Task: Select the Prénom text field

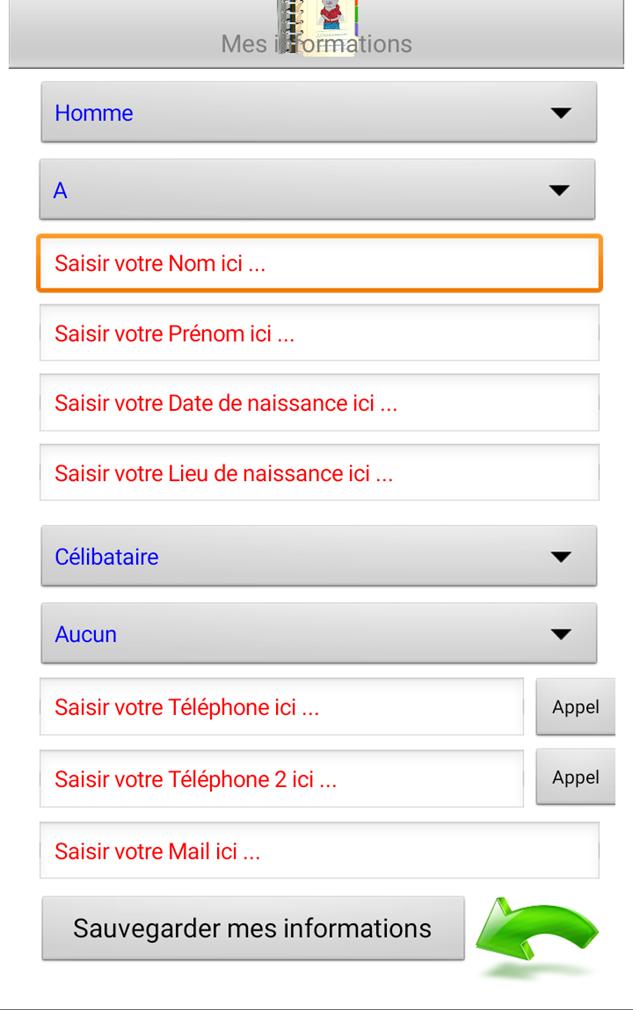Action: click(319, 333)
